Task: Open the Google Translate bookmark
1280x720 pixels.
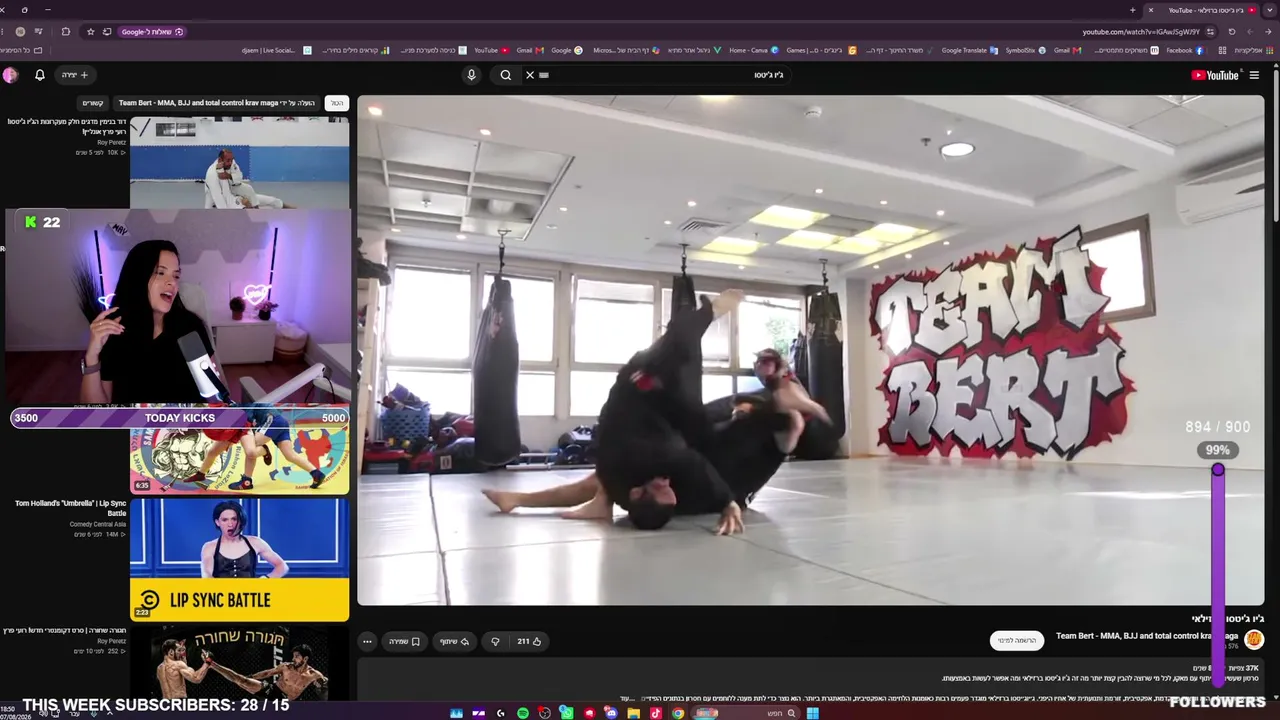Action: click(x=969, y=50)
